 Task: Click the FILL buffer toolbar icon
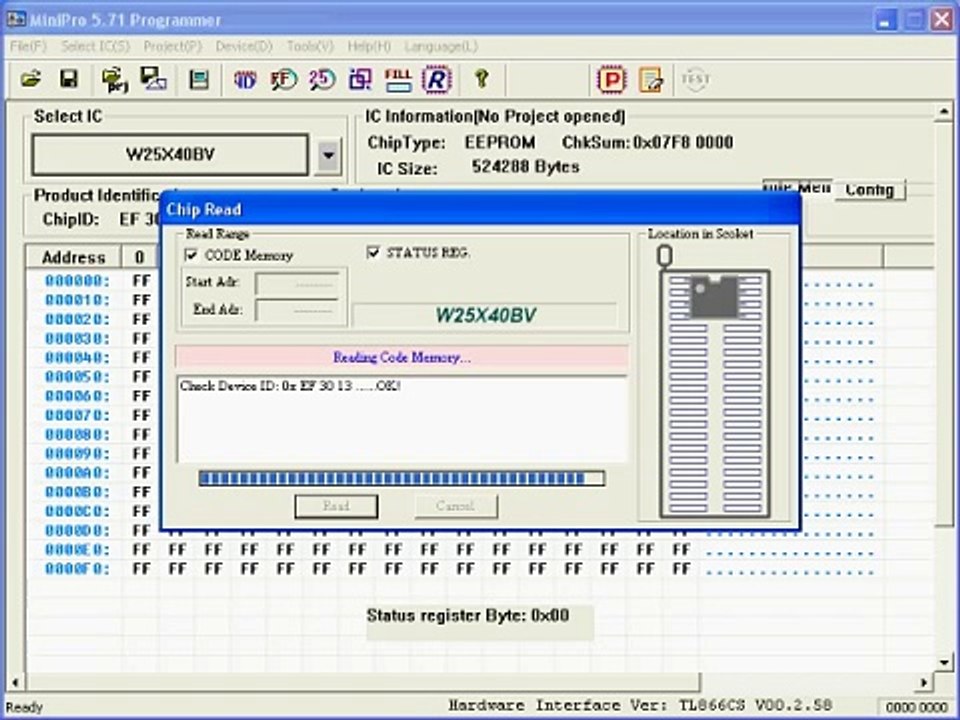click(398, 80)
